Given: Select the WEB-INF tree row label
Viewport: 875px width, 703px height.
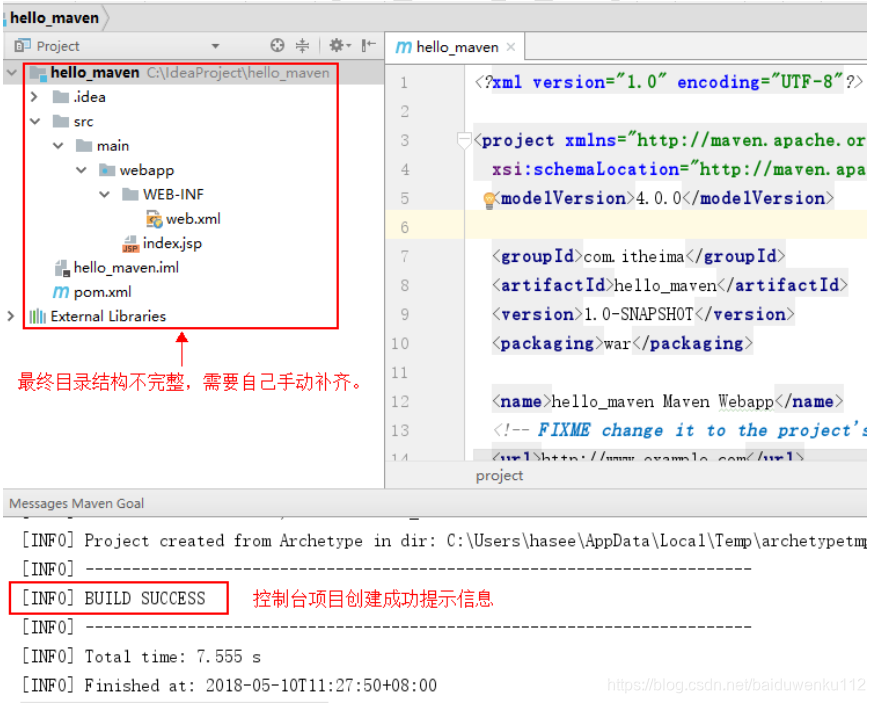Looking at the screenshot, I should [174, 194].
